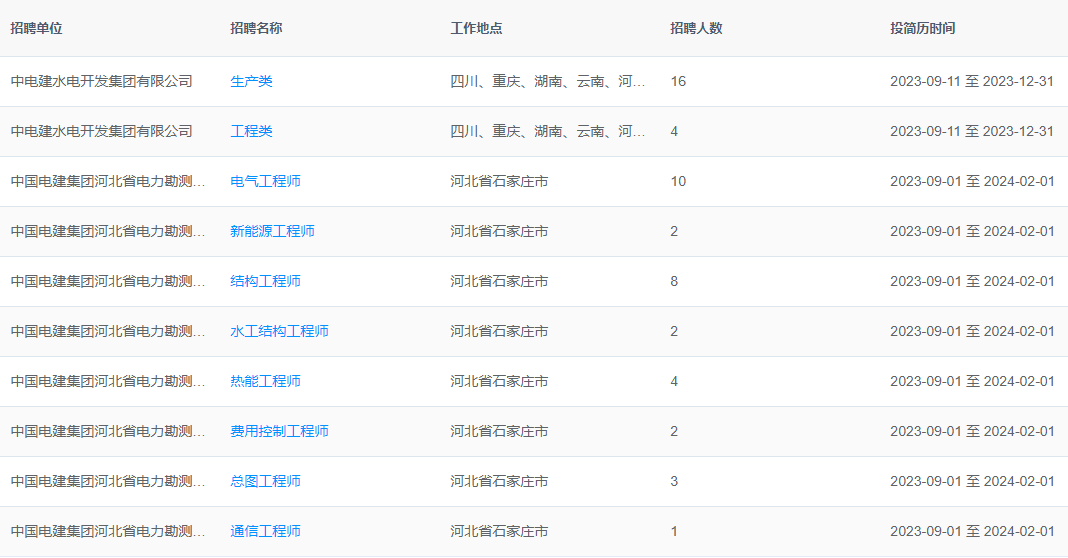The width and height of the screenshot is (1068, 558).
Task: Select headcount 16 in the 生产类 row
Action: 678,81
